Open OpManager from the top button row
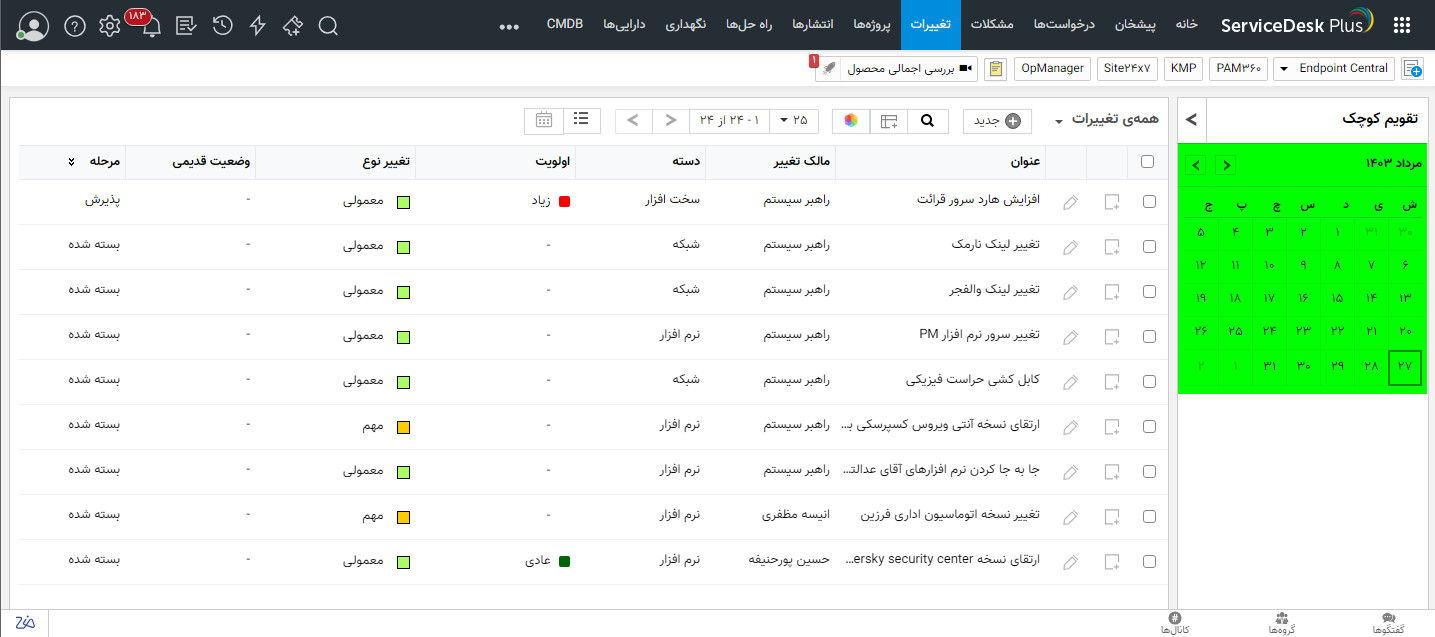 click(x=1052, y=68)
